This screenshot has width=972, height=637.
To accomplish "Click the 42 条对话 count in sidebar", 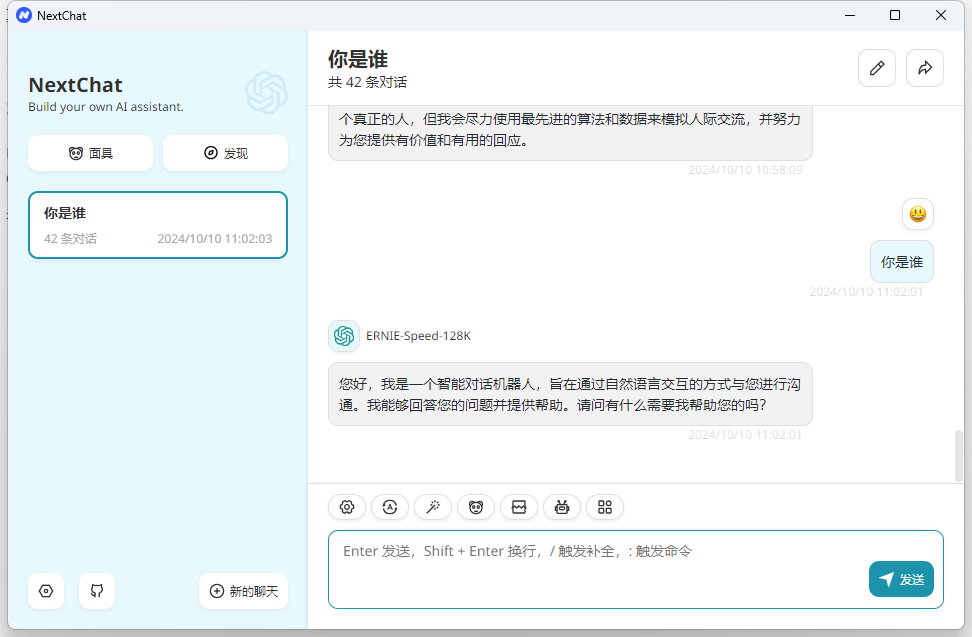I will click(71, 239).
